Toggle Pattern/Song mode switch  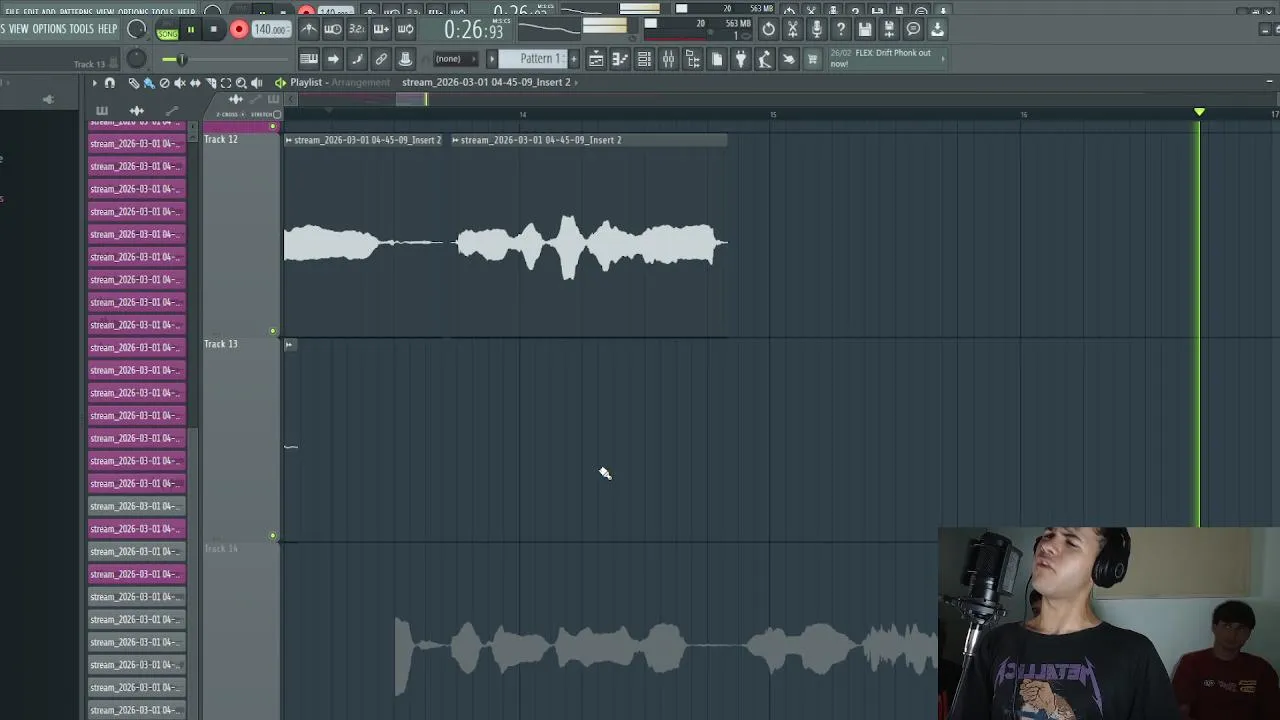click(167, 31)
